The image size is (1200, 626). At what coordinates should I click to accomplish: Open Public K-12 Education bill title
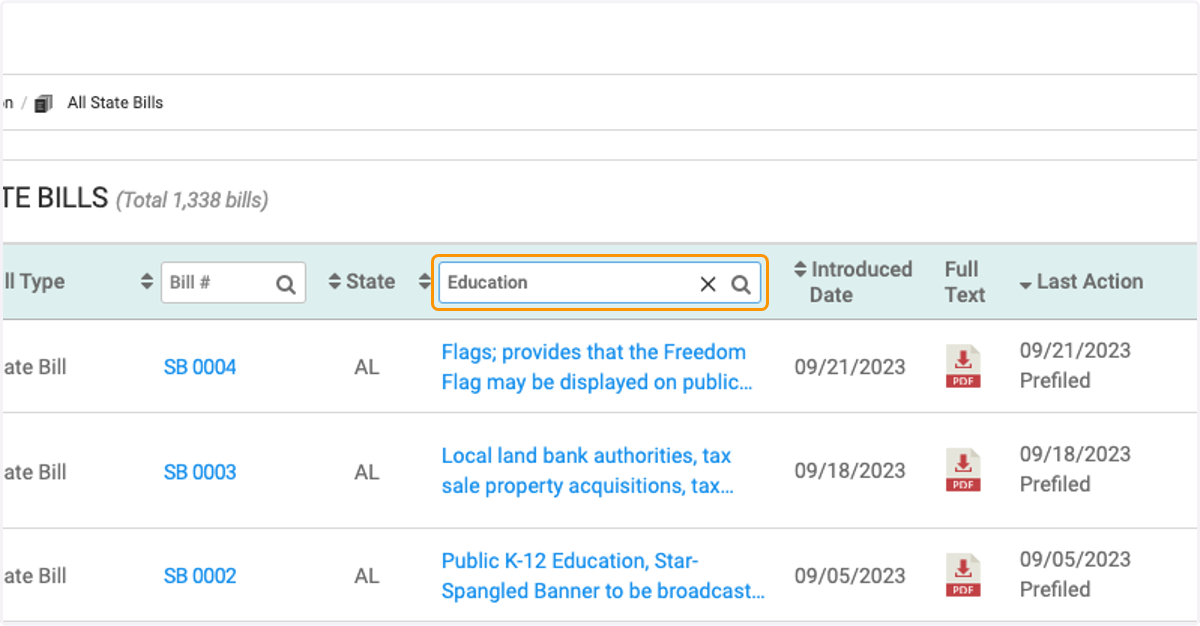(604, 576)
